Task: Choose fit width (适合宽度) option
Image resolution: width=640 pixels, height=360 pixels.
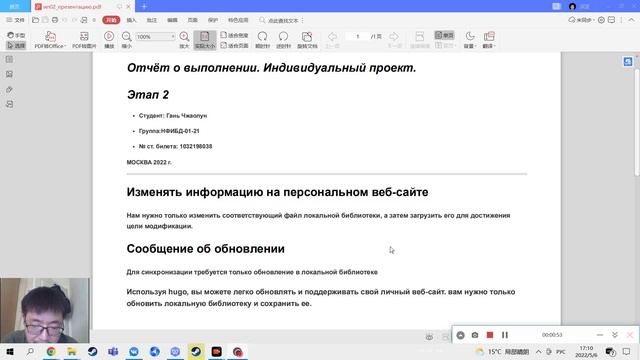Action: click(x=234, y=36)
